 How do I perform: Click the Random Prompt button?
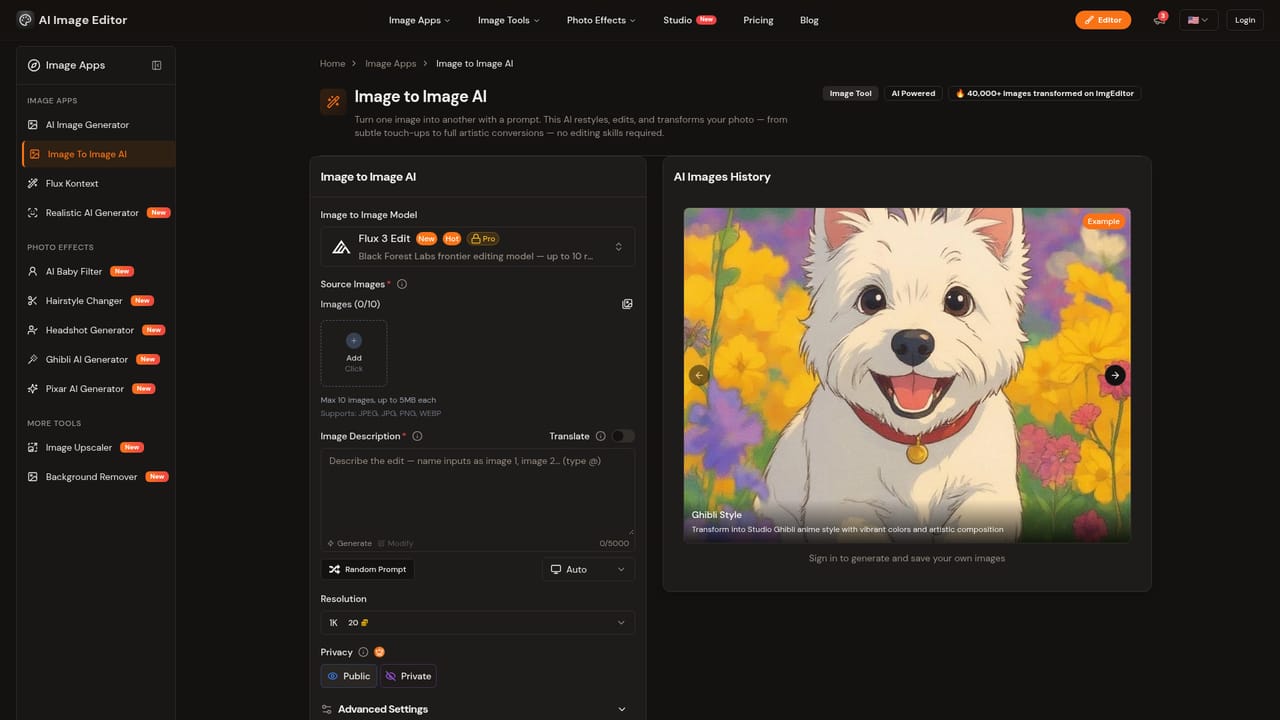coord(367,569)
